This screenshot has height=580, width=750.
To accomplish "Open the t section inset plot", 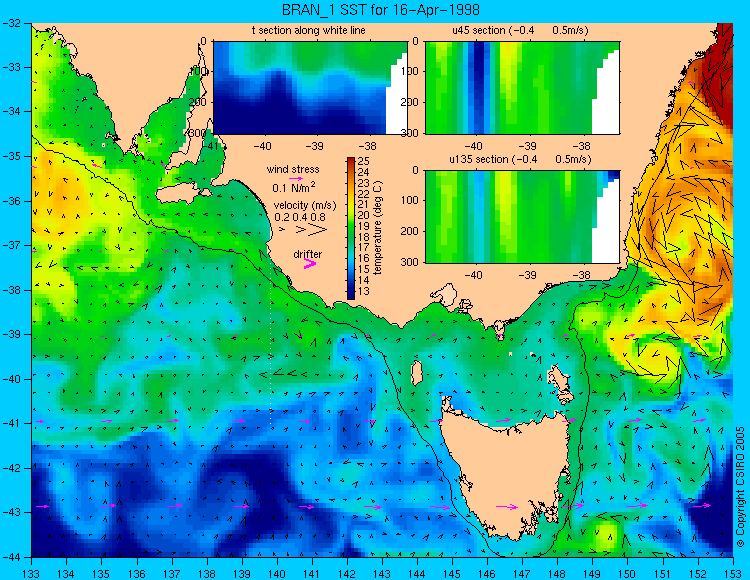I will 310,88.
